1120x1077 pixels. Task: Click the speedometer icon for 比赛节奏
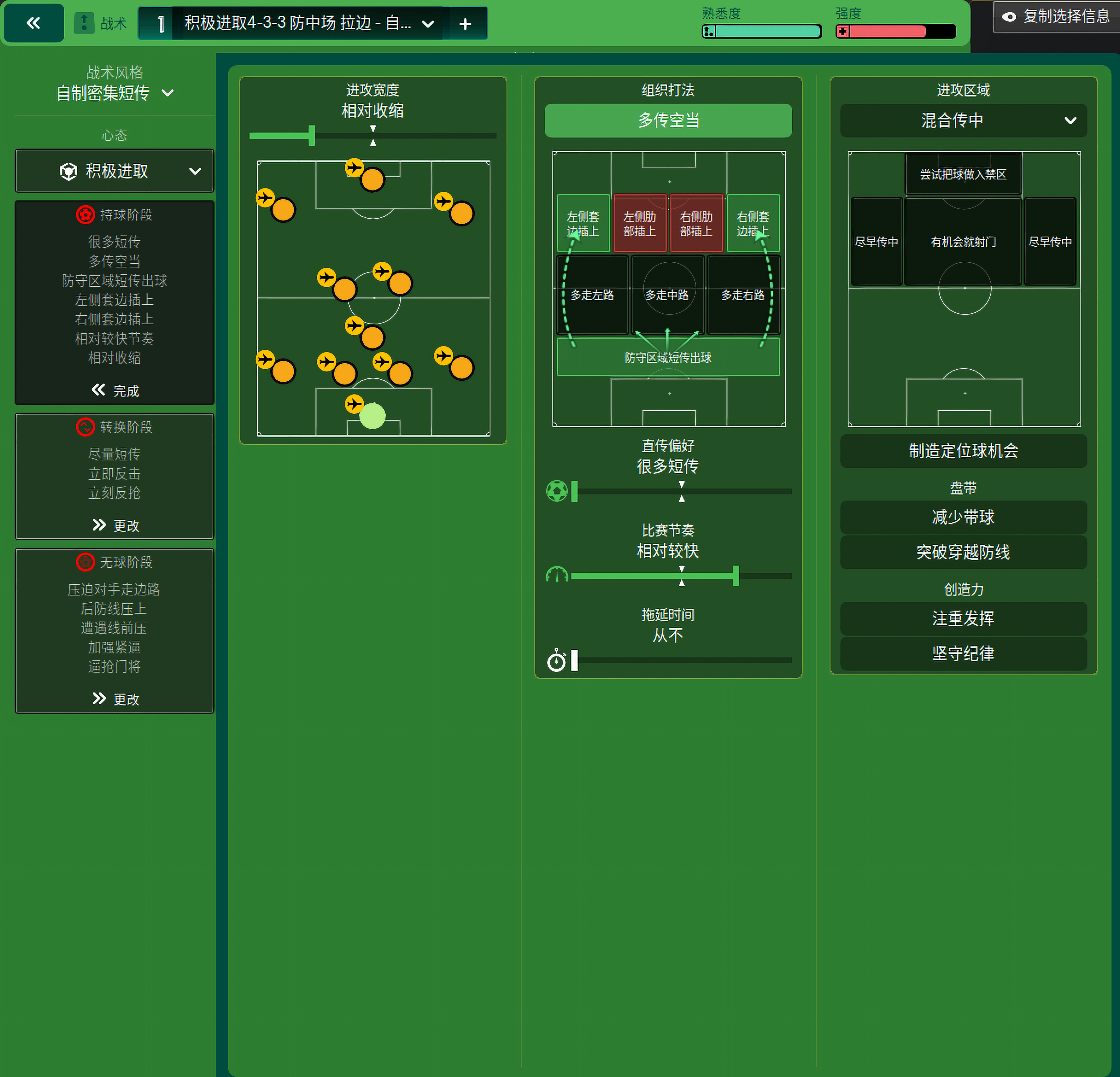557,575
